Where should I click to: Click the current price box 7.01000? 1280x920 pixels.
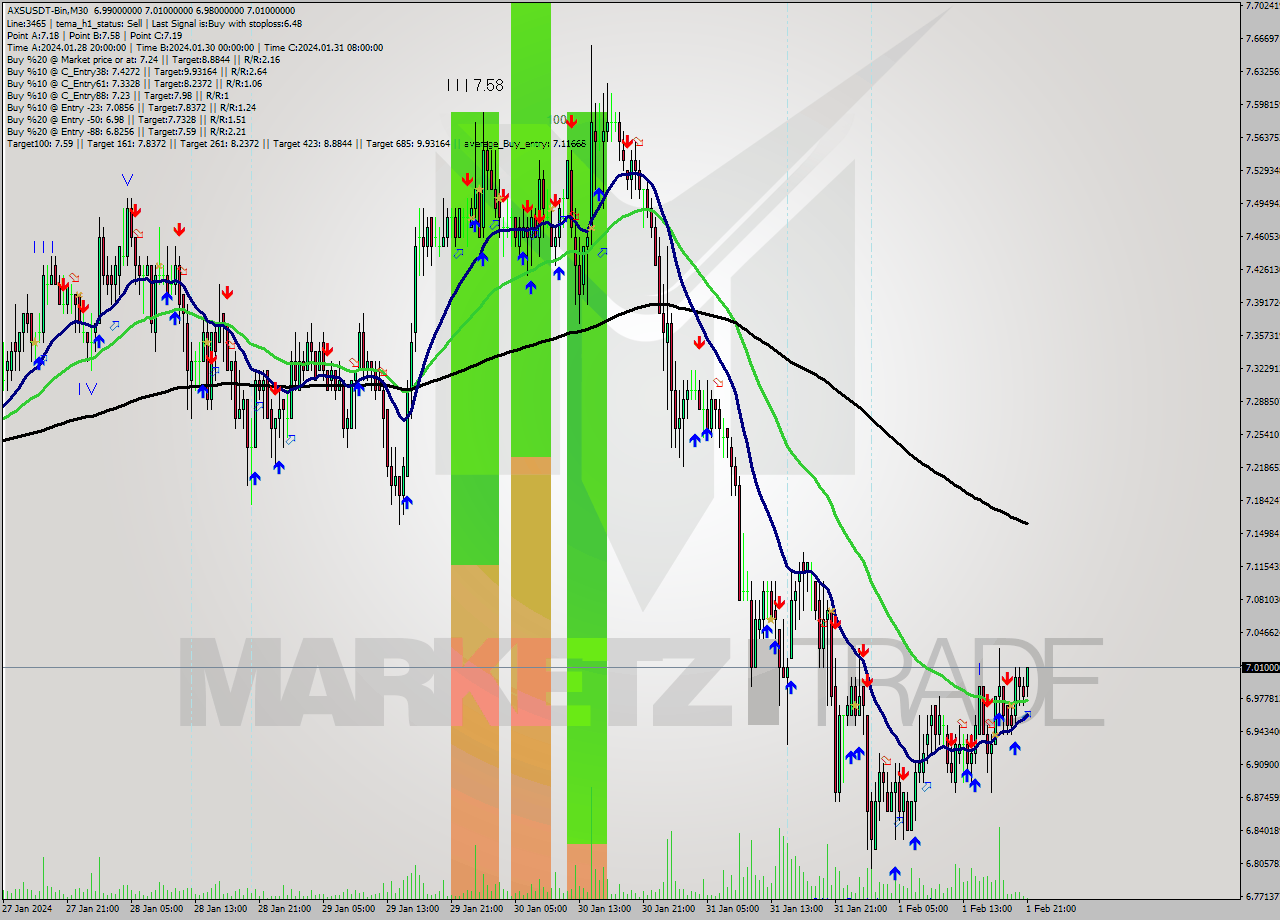pos(1260,667)
